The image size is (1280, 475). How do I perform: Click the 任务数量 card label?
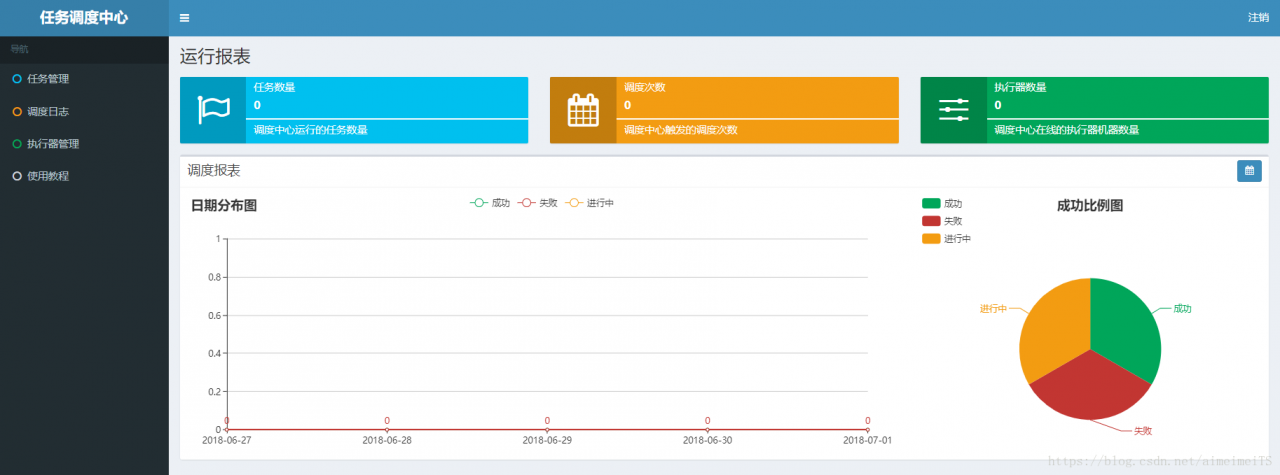[x=274, y=87]
